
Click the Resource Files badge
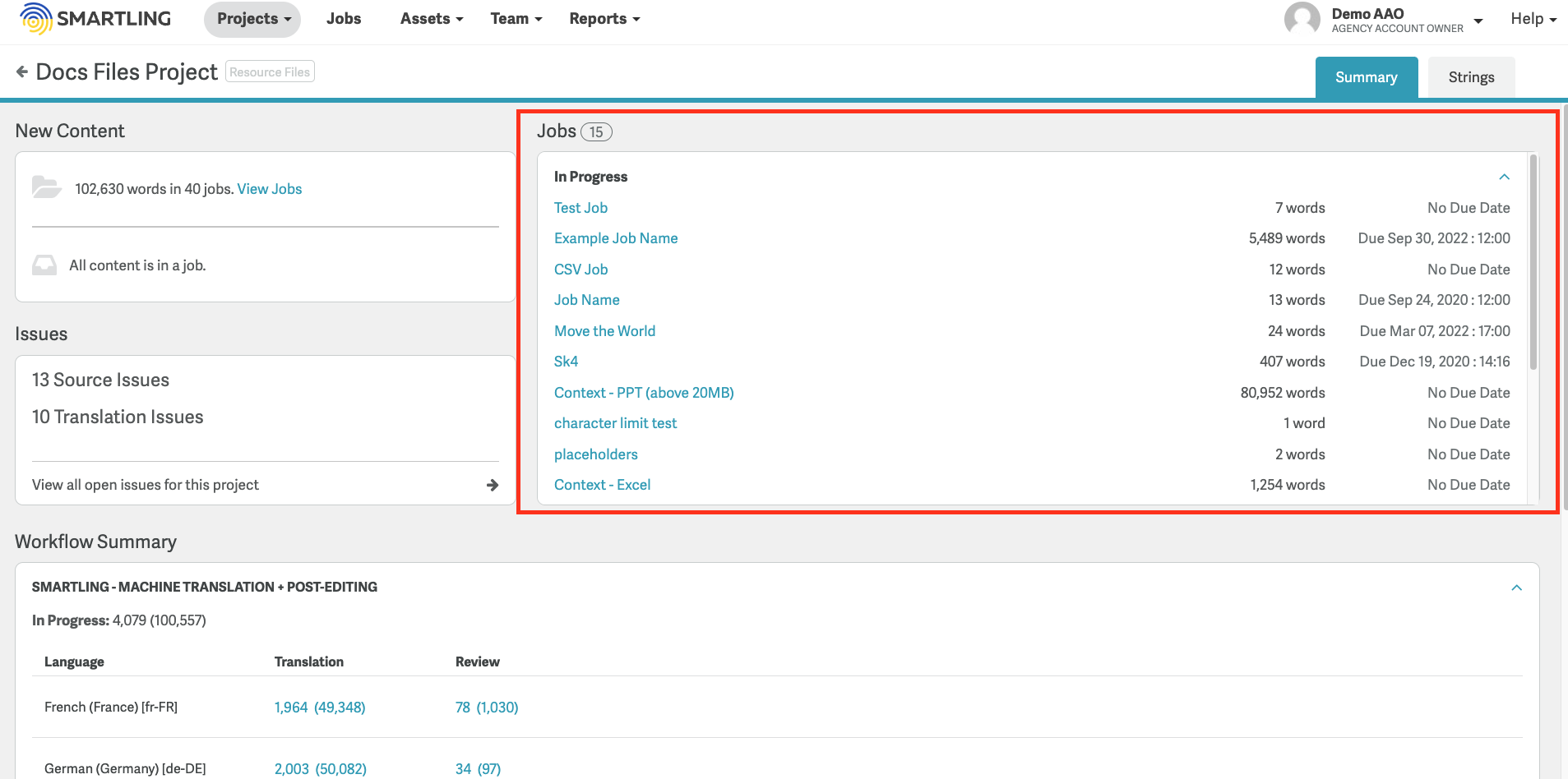(270, 72)
